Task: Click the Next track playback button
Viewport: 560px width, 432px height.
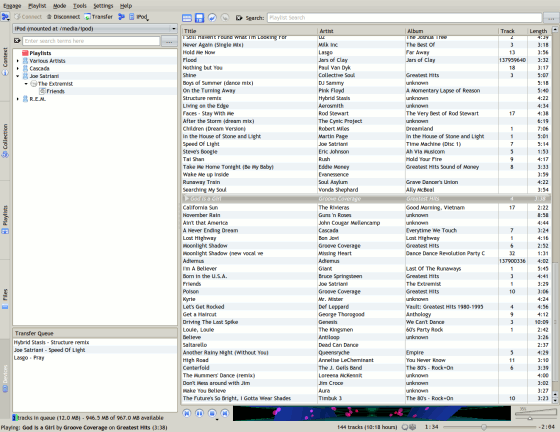Action: tap(225, 413)
